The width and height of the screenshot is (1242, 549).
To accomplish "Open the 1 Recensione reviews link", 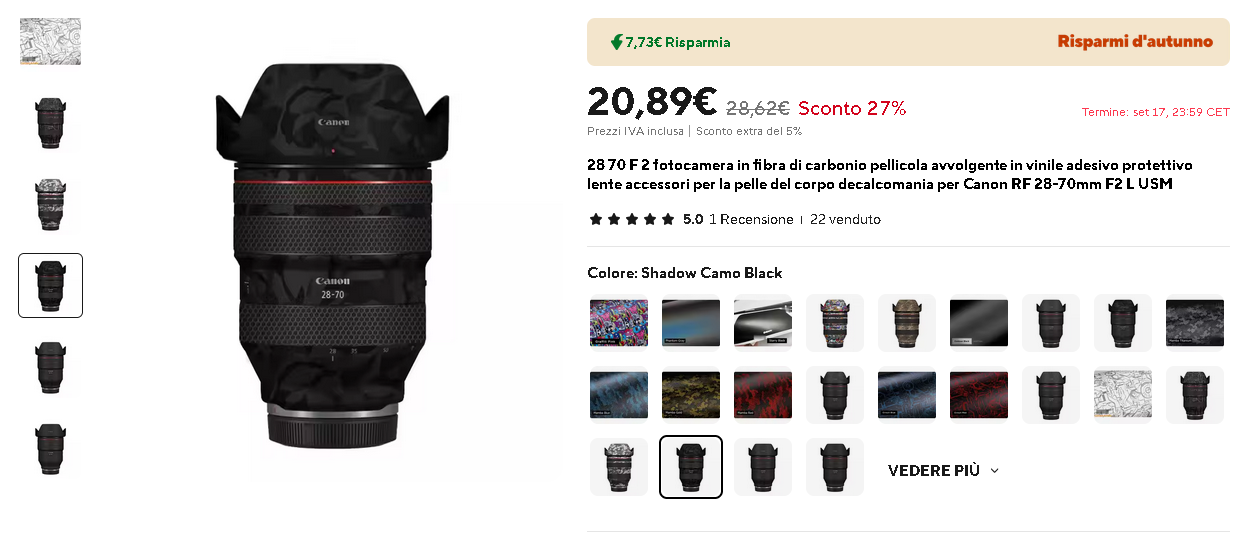I will click(751, 219).
